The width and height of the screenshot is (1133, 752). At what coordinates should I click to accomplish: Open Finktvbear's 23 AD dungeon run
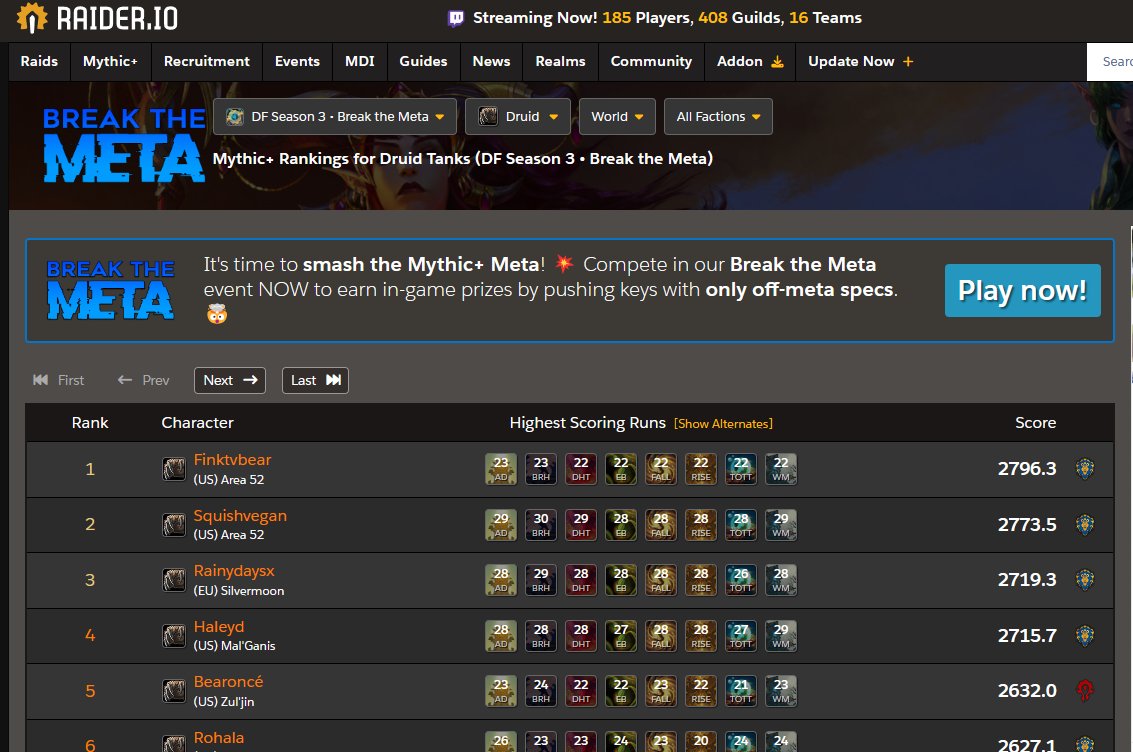(501, 469)
